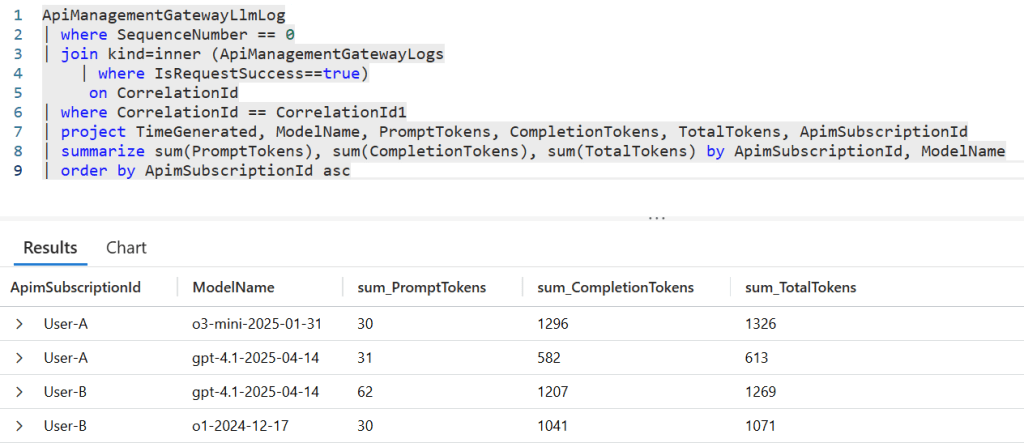
Task: Click the ModelName column header
Action: (233, 287)
